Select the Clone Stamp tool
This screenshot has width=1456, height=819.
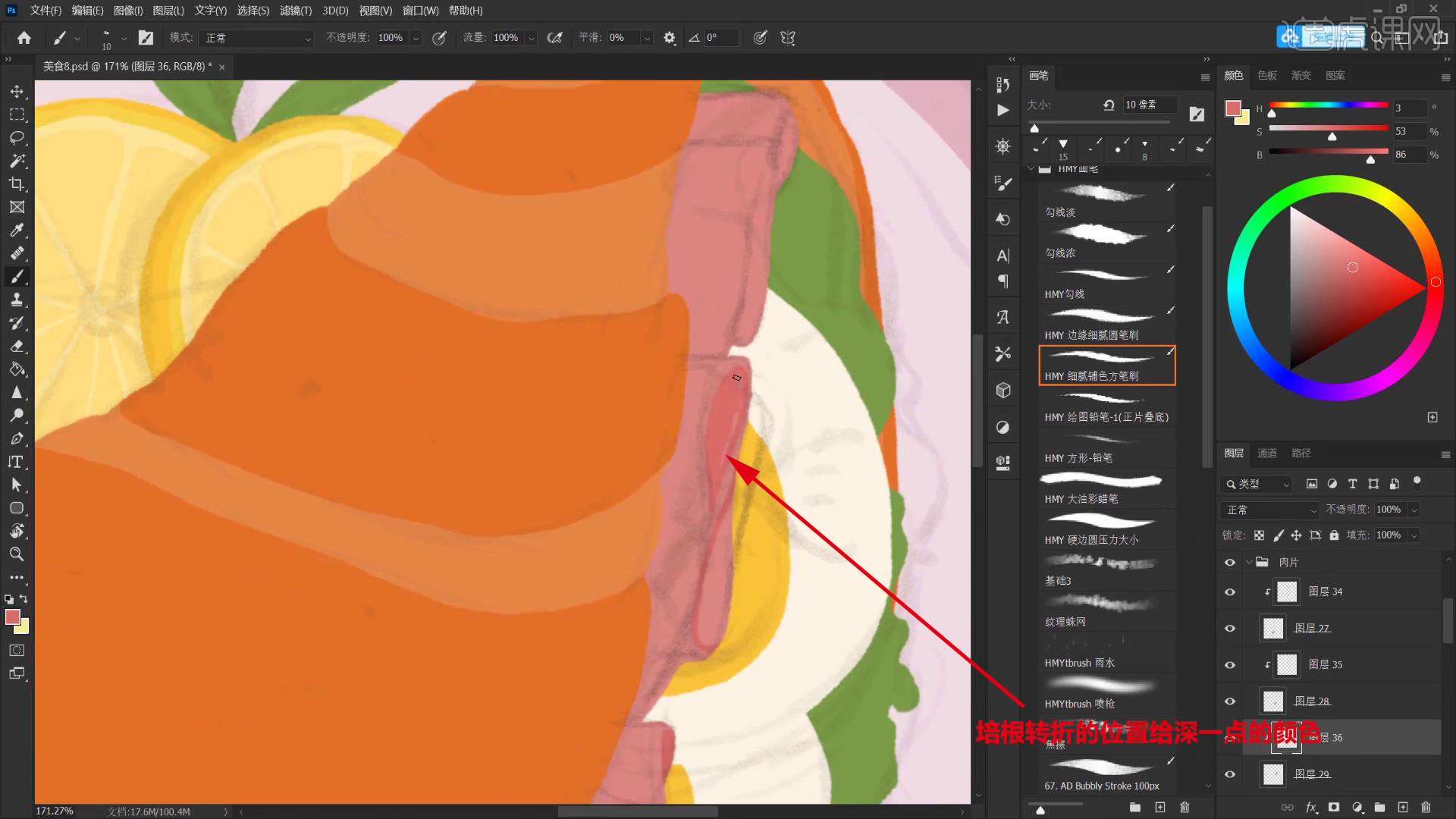(x=17, y=300)
